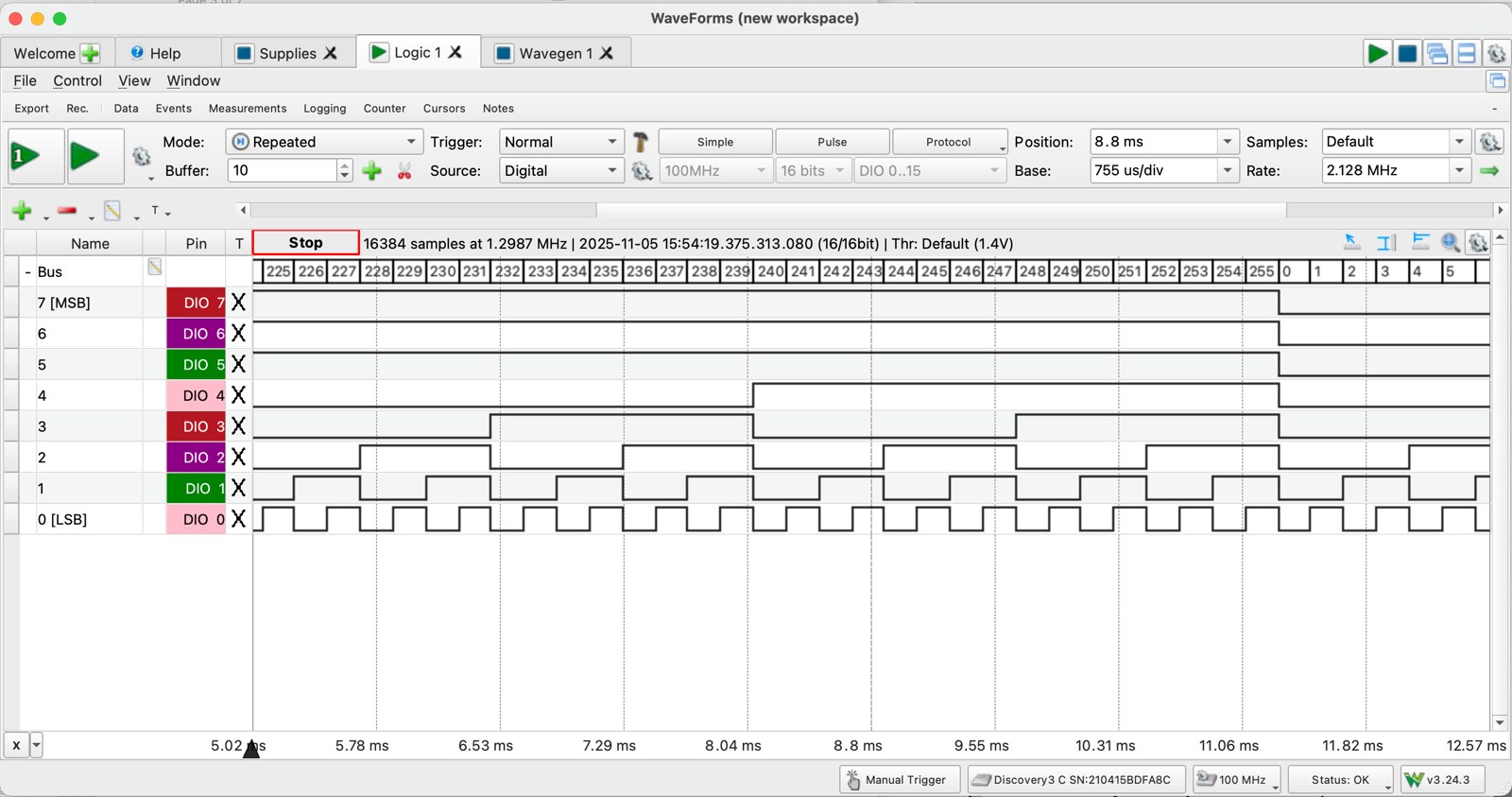
Task: Remove selected channel with the red minus icon
Action: [67, 211]
